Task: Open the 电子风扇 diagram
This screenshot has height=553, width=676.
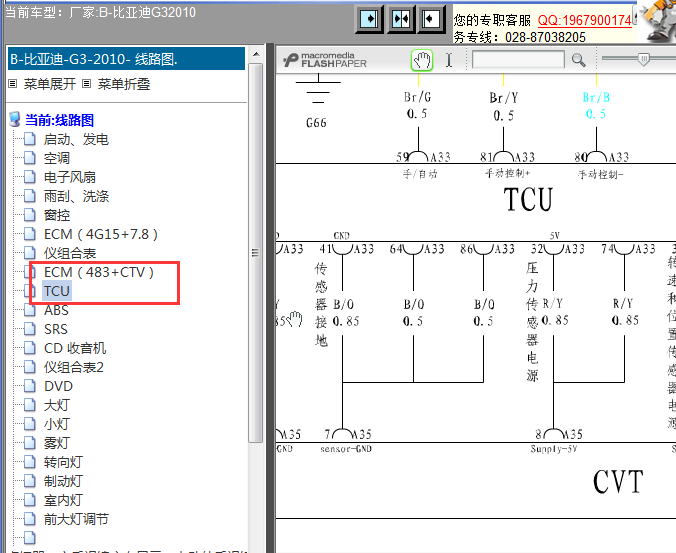Action: (69, 177)
